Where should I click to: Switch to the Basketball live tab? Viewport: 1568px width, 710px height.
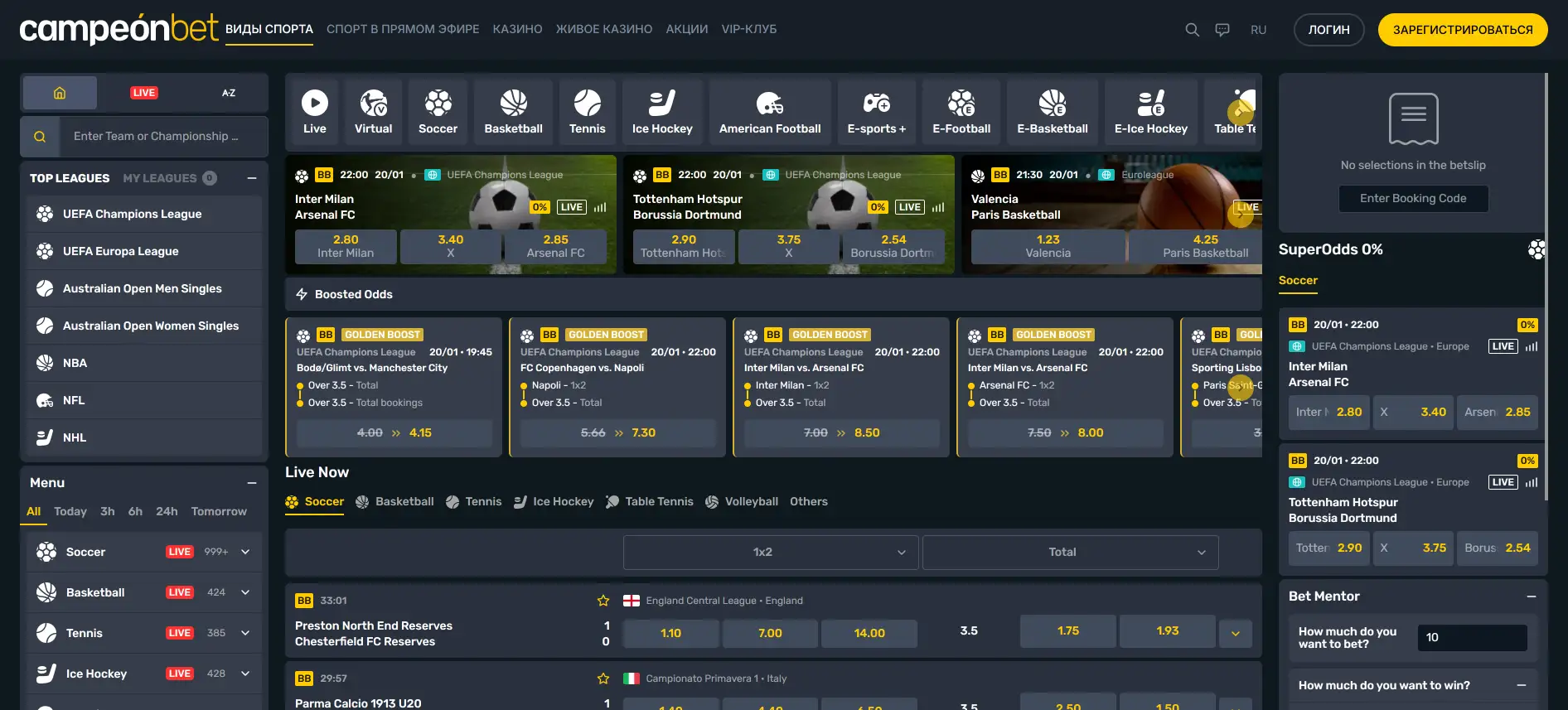coord(394,502)
